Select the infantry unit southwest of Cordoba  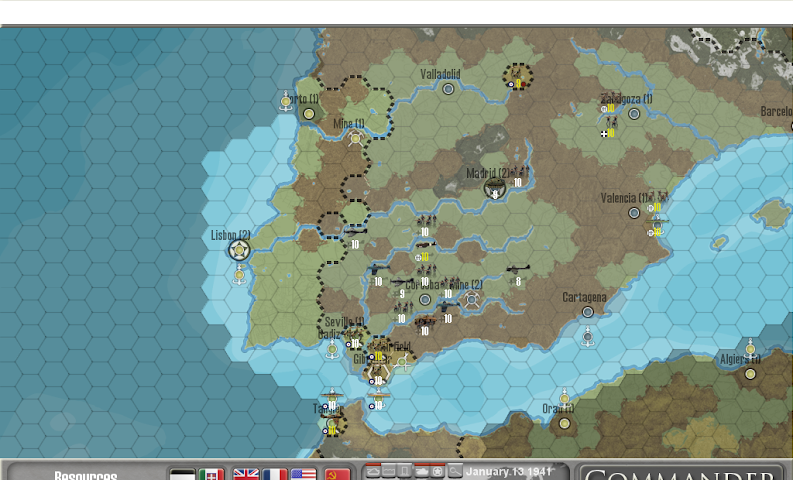(402, 312)
